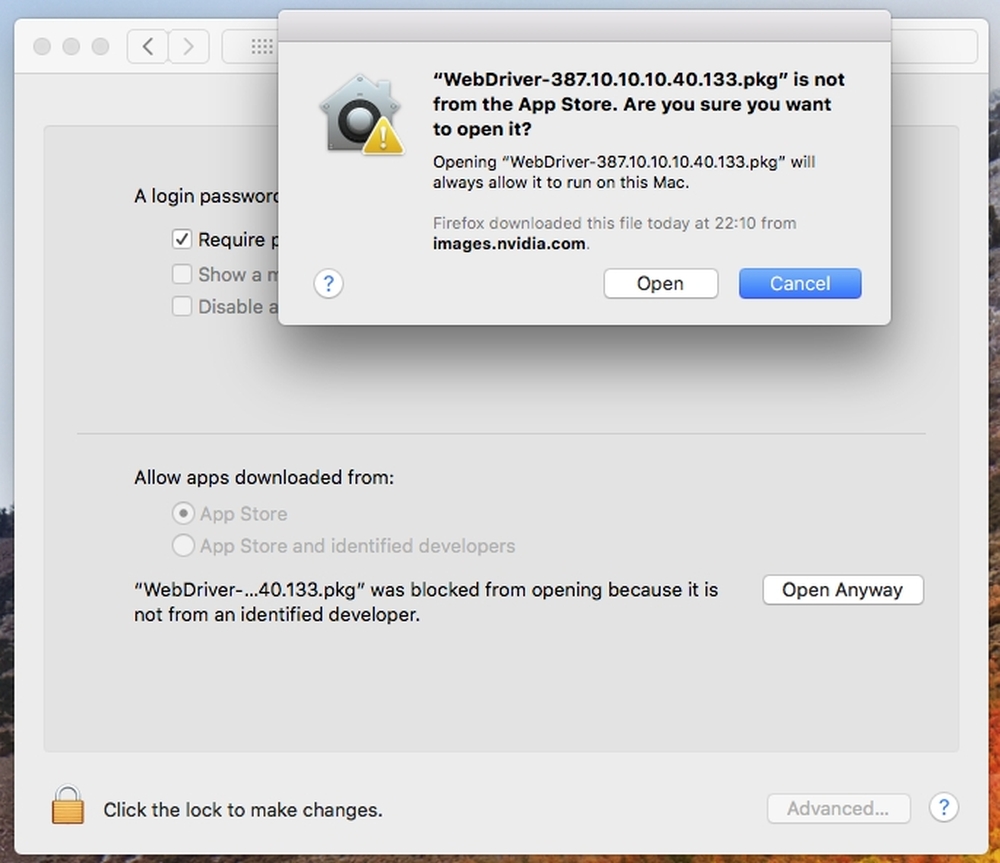This screenshot has height=863, width=1000.
Task: Click the Open button in the dialog
Action: (x=660, y=283)
